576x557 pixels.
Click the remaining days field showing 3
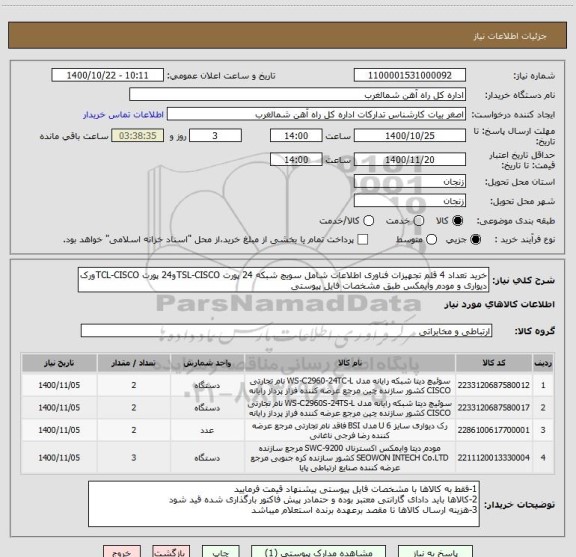215,136
